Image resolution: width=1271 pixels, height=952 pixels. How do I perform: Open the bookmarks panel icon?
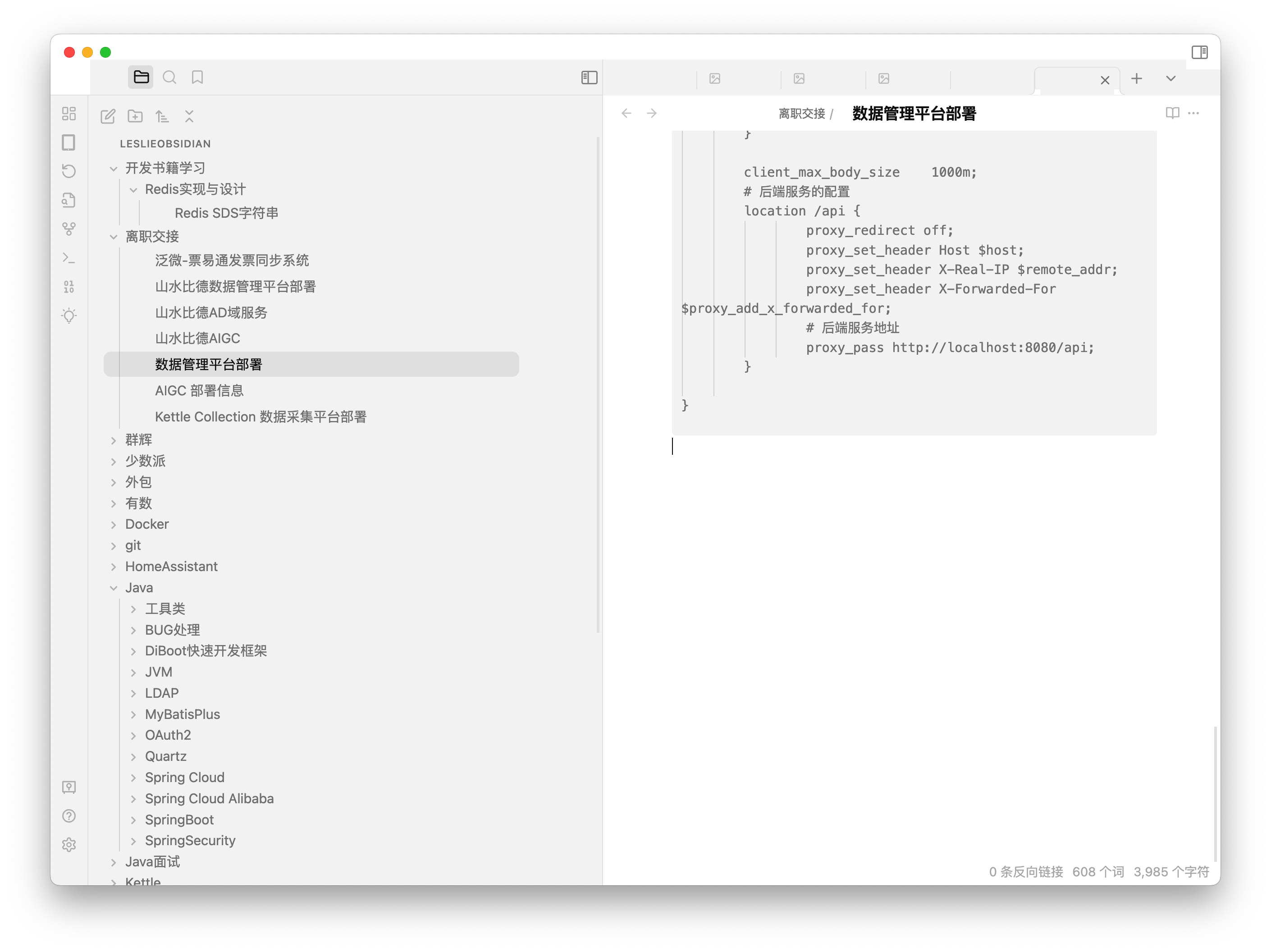click(197, 78)
